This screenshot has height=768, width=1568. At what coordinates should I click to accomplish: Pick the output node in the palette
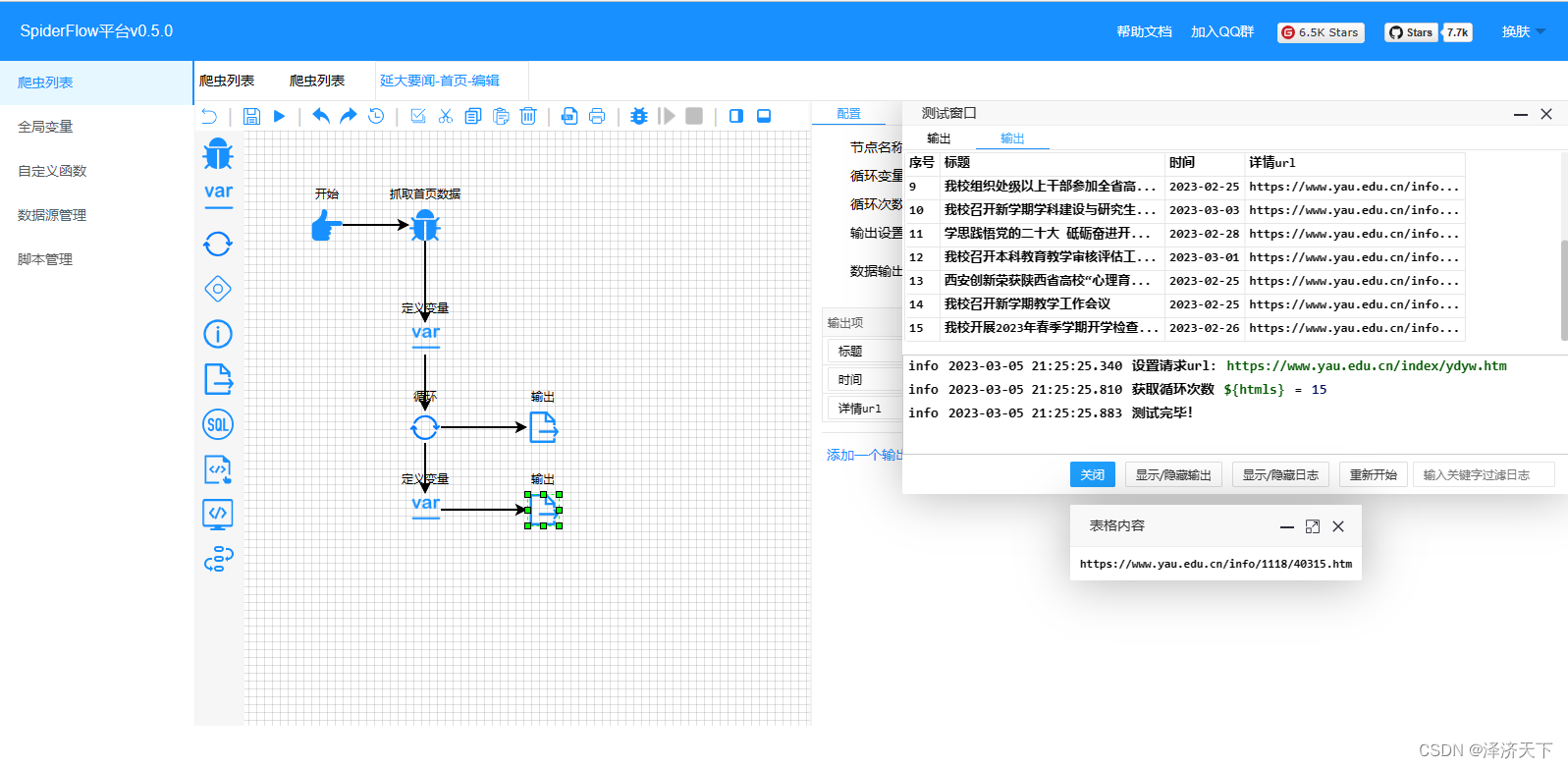coord(218,379)
